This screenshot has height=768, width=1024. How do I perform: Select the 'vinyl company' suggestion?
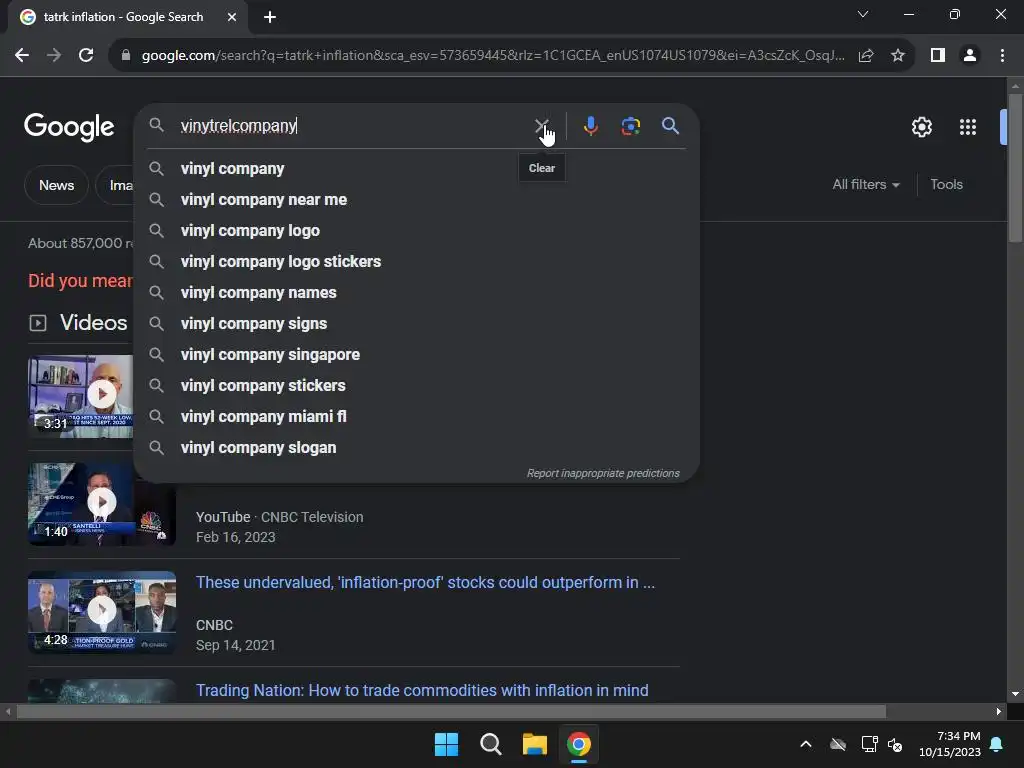(416, 168)
